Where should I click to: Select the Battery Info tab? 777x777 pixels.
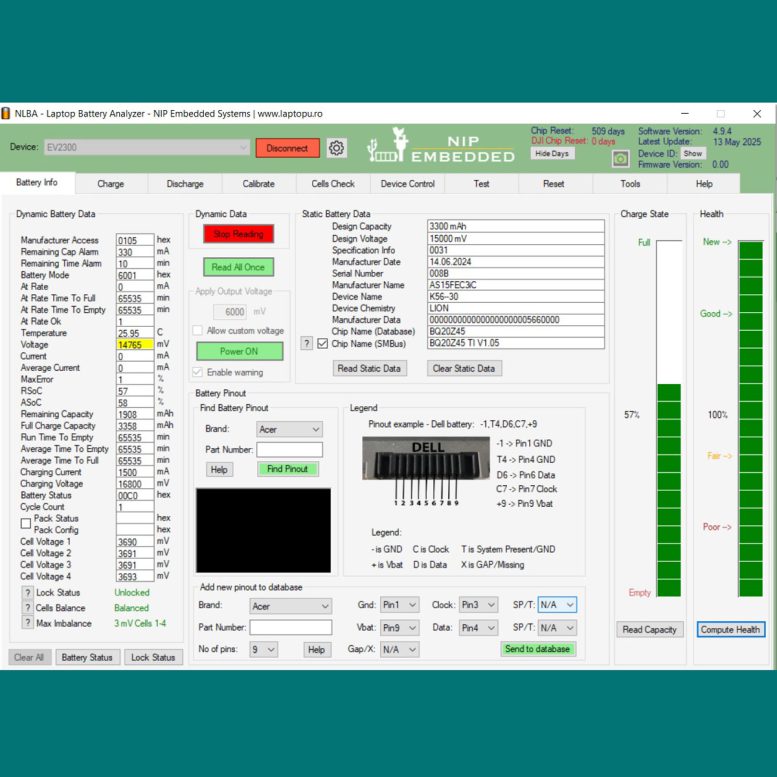point(37,182)
